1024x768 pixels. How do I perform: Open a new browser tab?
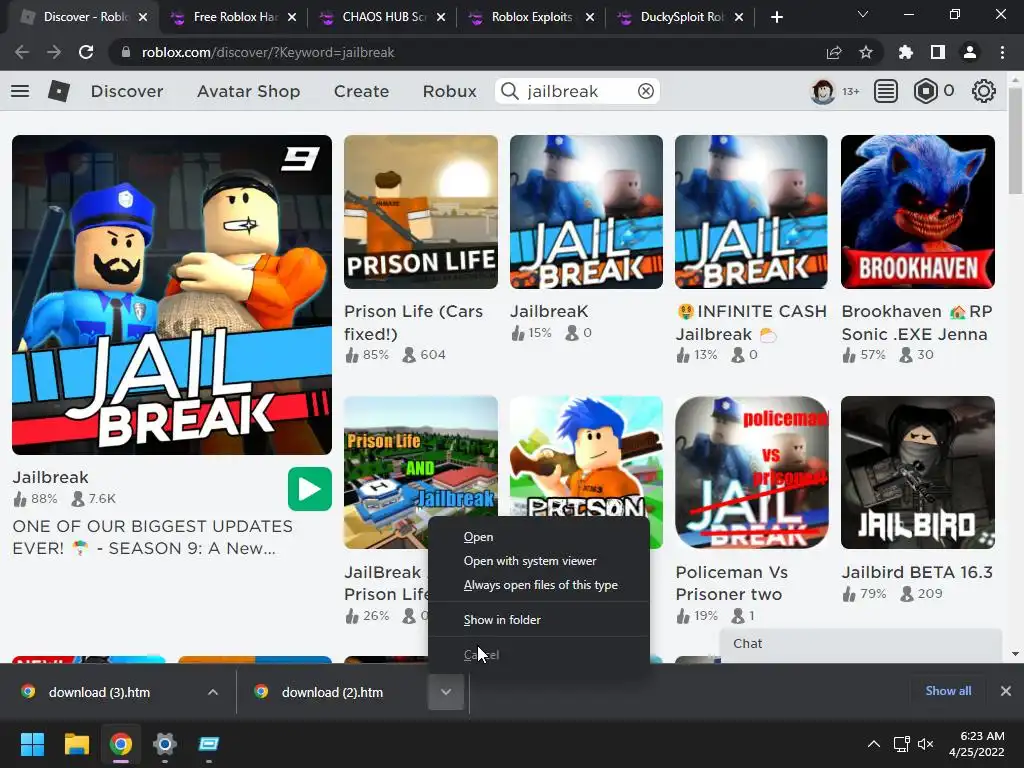coord(776,17)
